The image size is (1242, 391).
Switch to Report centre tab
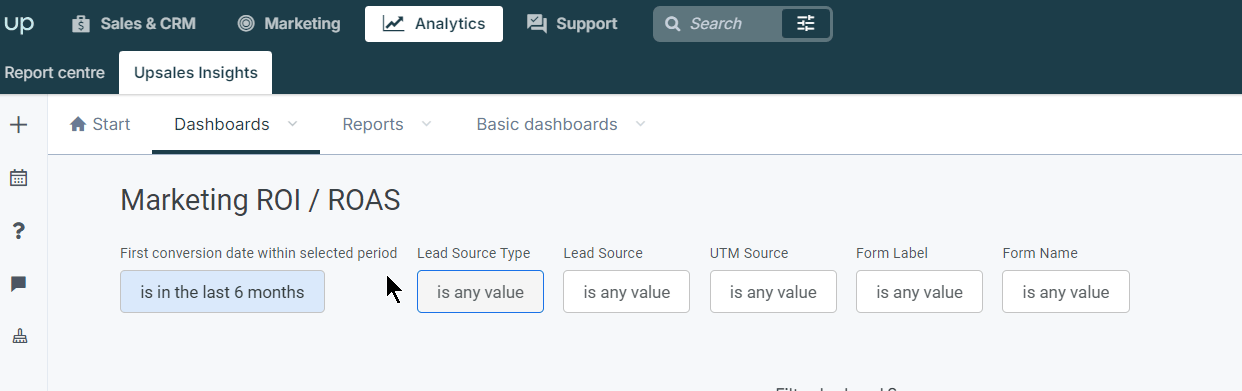54,73
